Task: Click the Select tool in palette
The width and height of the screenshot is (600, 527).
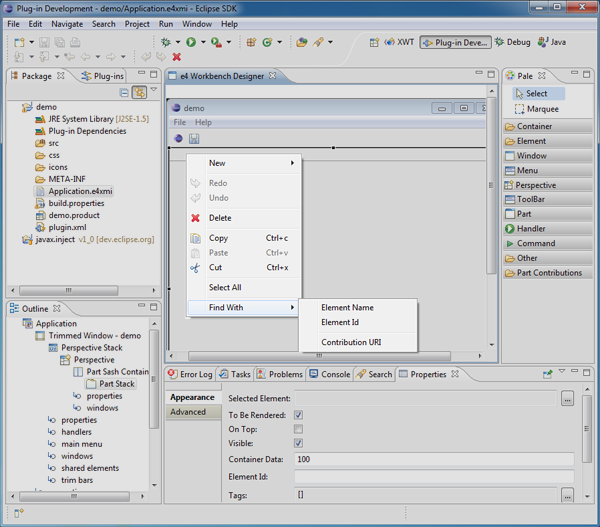Action: pos(536,93)
